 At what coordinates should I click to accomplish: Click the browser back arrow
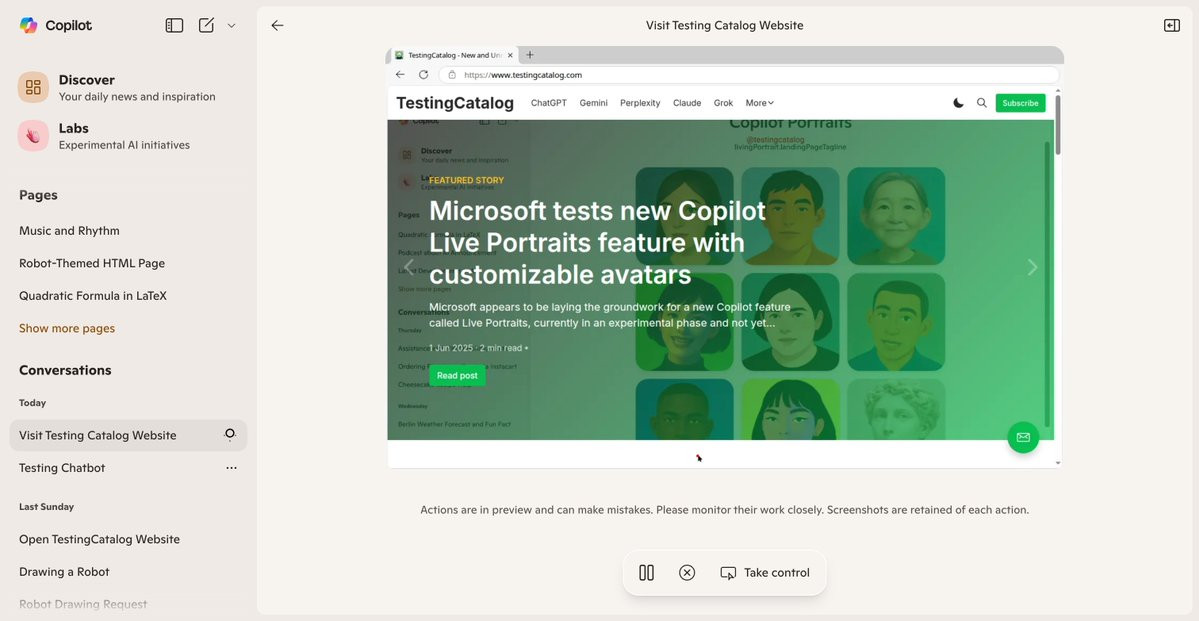(x=400, y=75)
